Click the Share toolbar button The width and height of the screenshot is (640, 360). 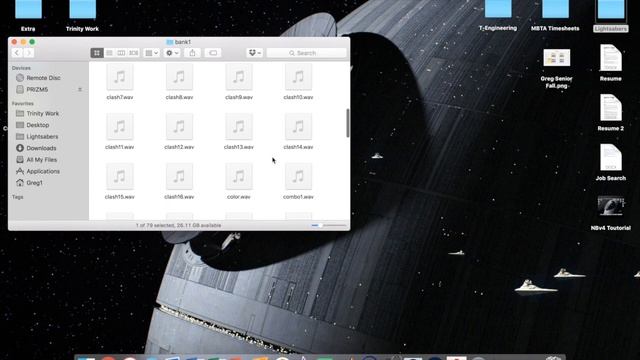[x=192, y=53]
